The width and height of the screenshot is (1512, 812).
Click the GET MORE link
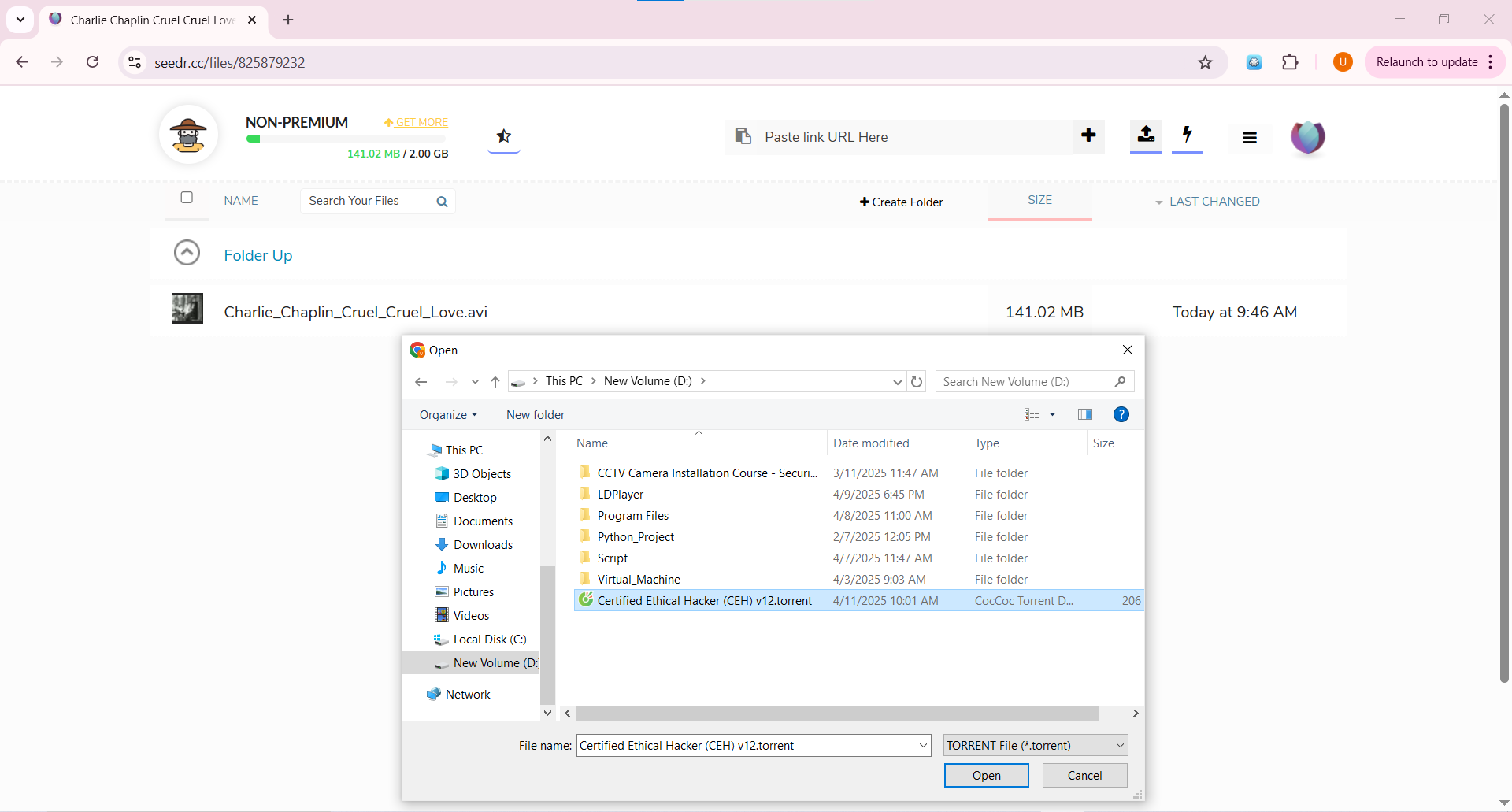(416, 122)
